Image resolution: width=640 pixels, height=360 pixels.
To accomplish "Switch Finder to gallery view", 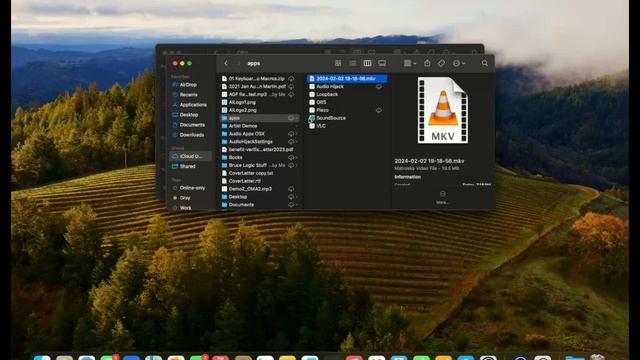I will click(x=382, y=63).
